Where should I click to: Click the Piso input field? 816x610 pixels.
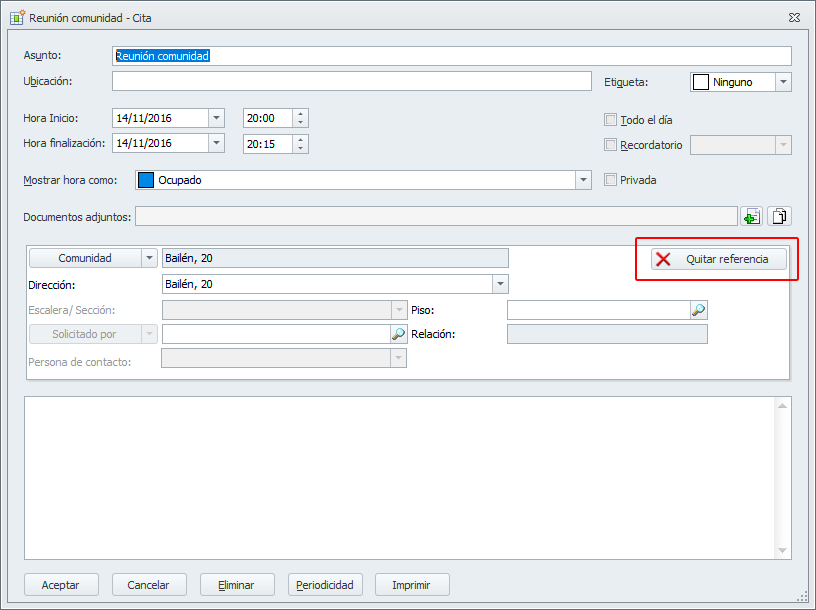pyautogui.click(x=599, y=310)
